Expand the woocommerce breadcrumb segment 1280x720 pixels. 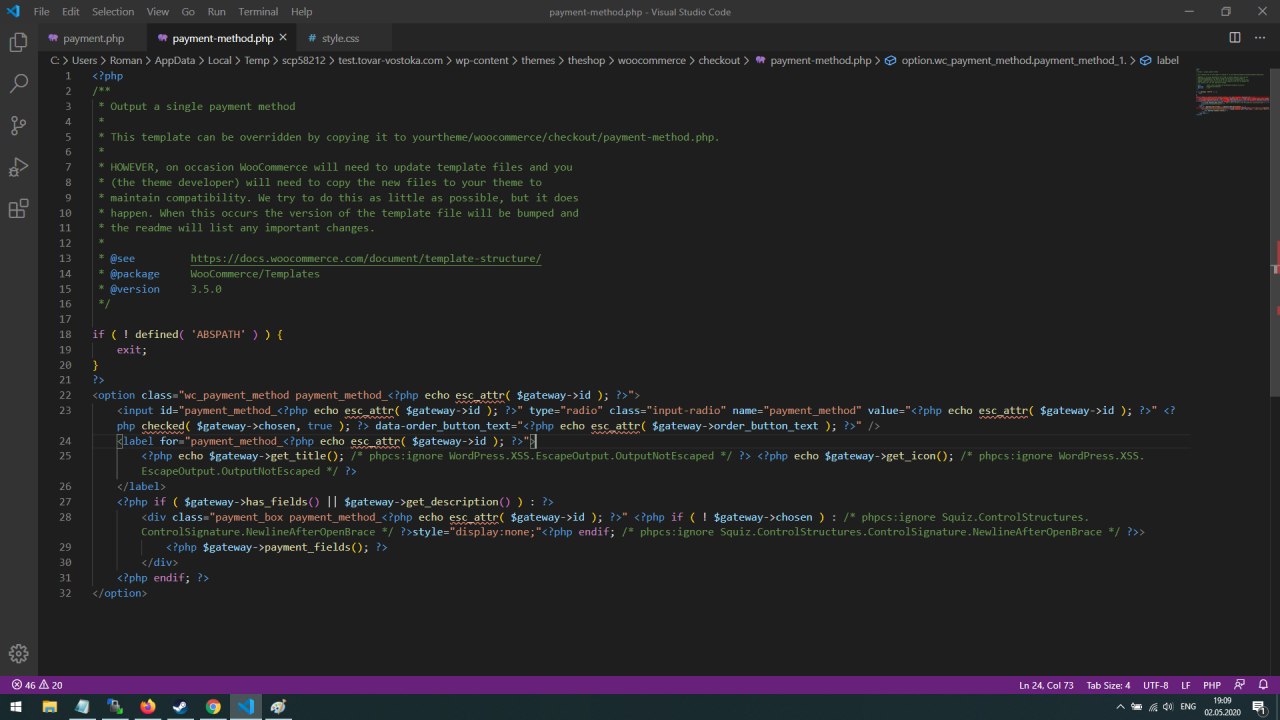651,60
